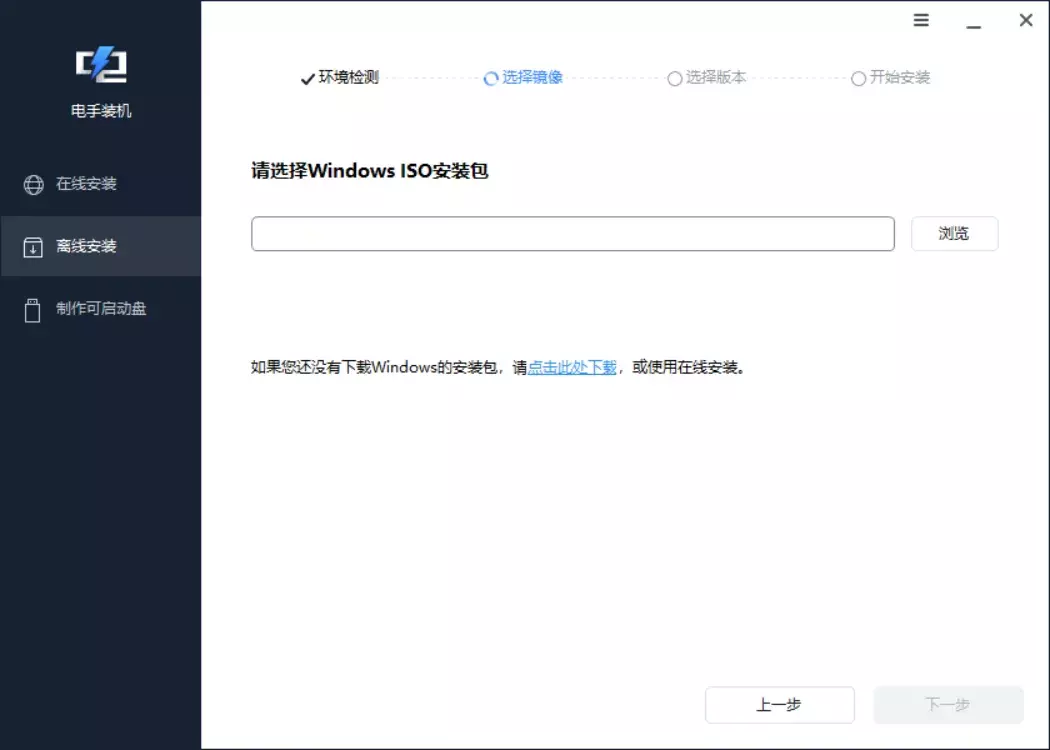Open the hamburger menu icon
The image size is (1050, 750).
[x=921, y=20]
